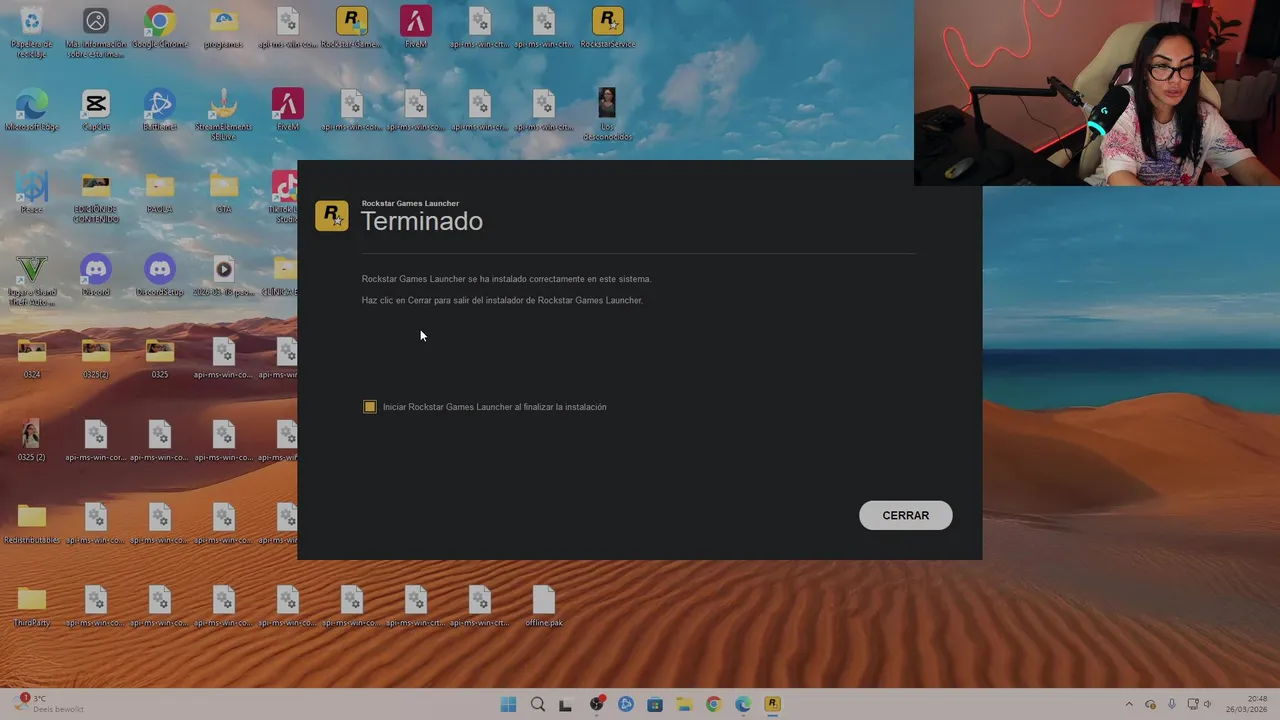Select the RockstarService desktop icon

pos(608,28)
